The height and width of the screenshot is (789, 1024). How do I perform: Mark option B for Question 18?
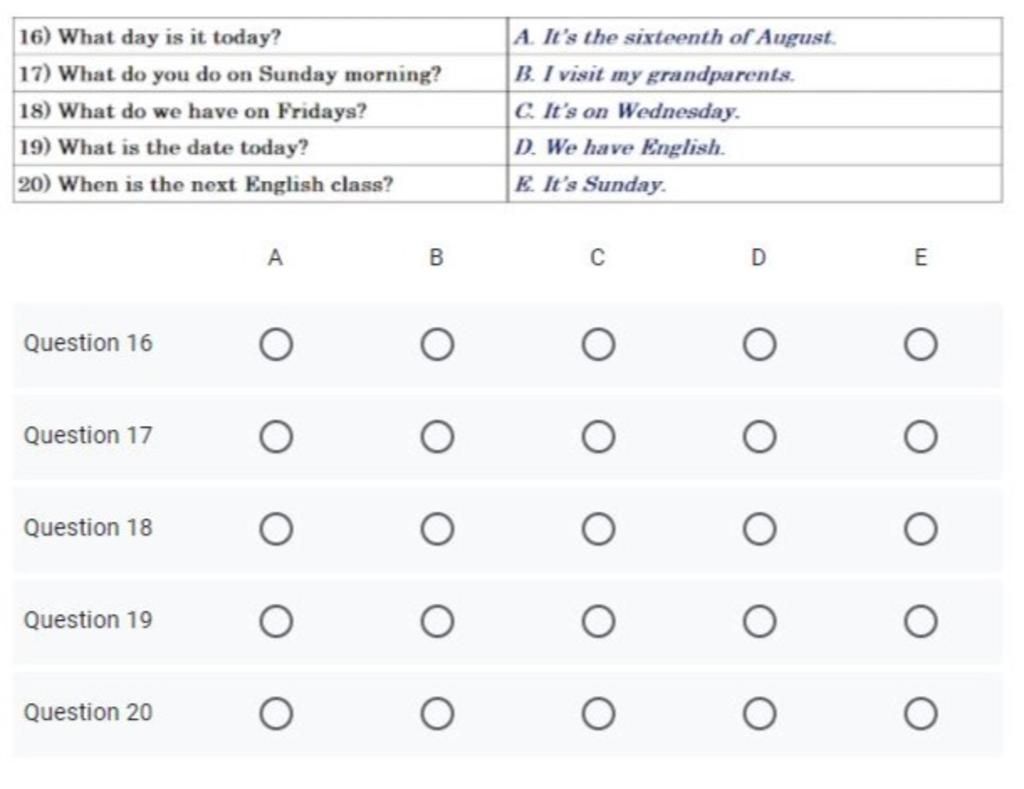437,529
